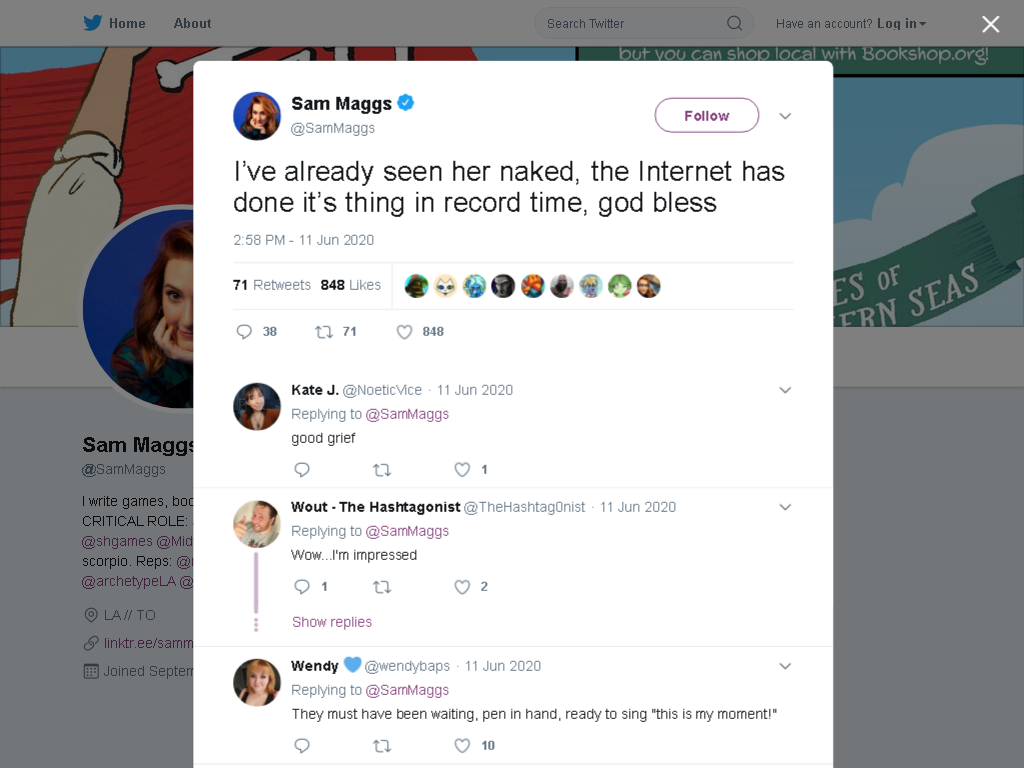Retweet Wout's "Wow...I'm impressed" reply
1024x768 pixels.
(x=382, y=586)
